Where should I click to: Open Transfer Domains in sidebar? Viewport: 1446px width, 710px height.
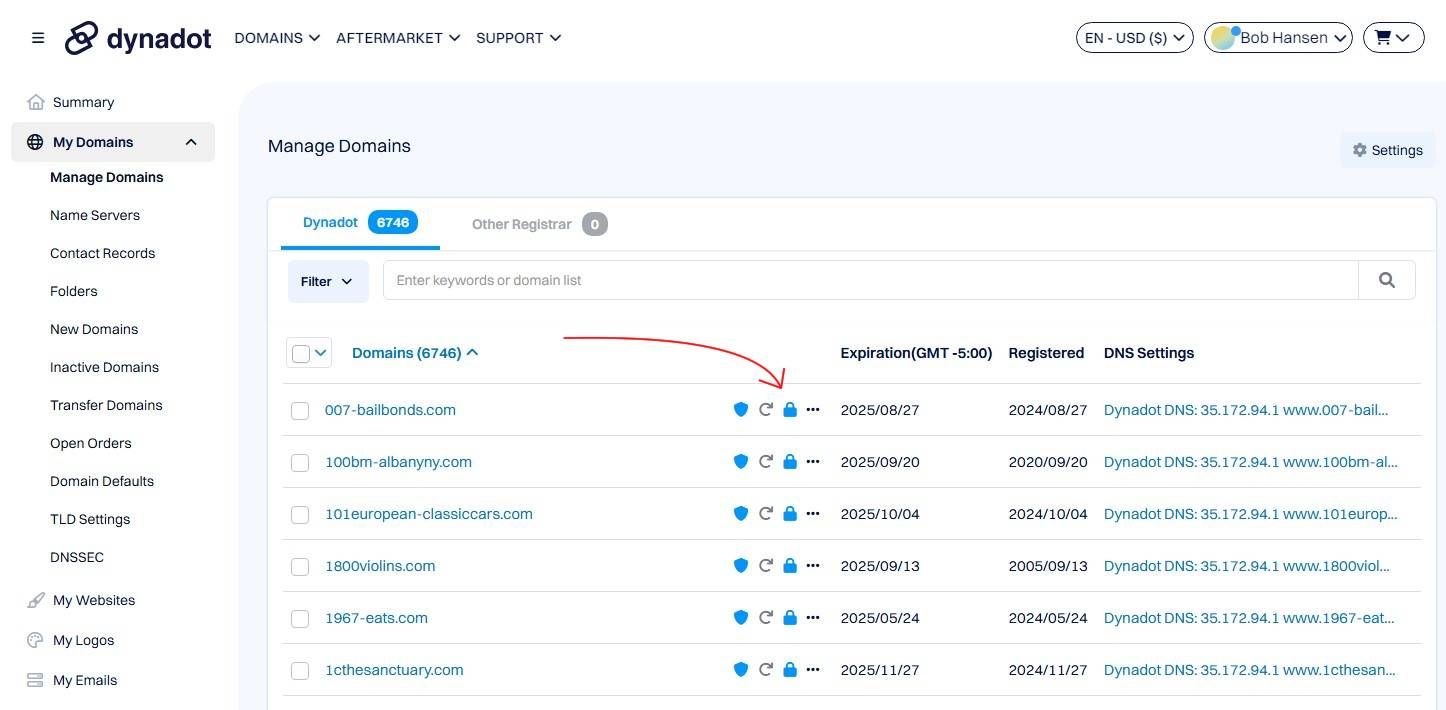click(106, 405)
